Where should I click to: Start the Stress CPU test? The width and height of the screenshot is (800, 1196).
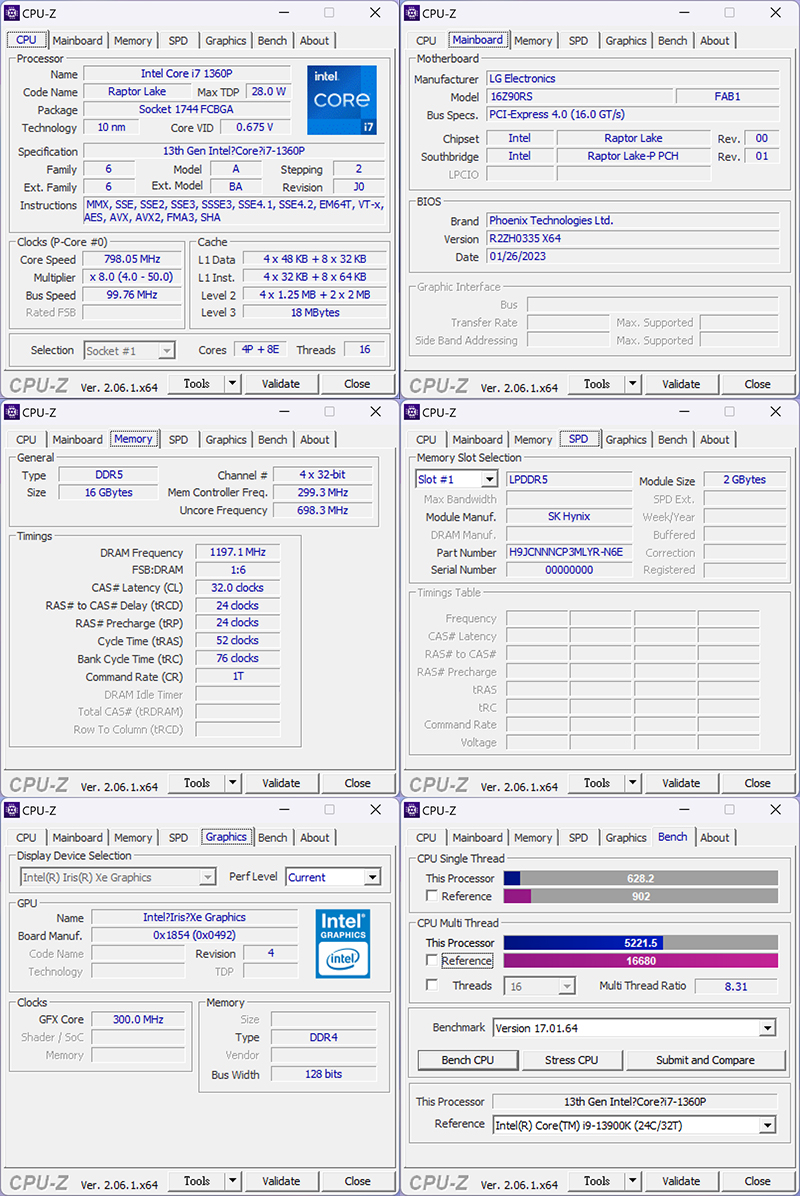coord(571,1060)
